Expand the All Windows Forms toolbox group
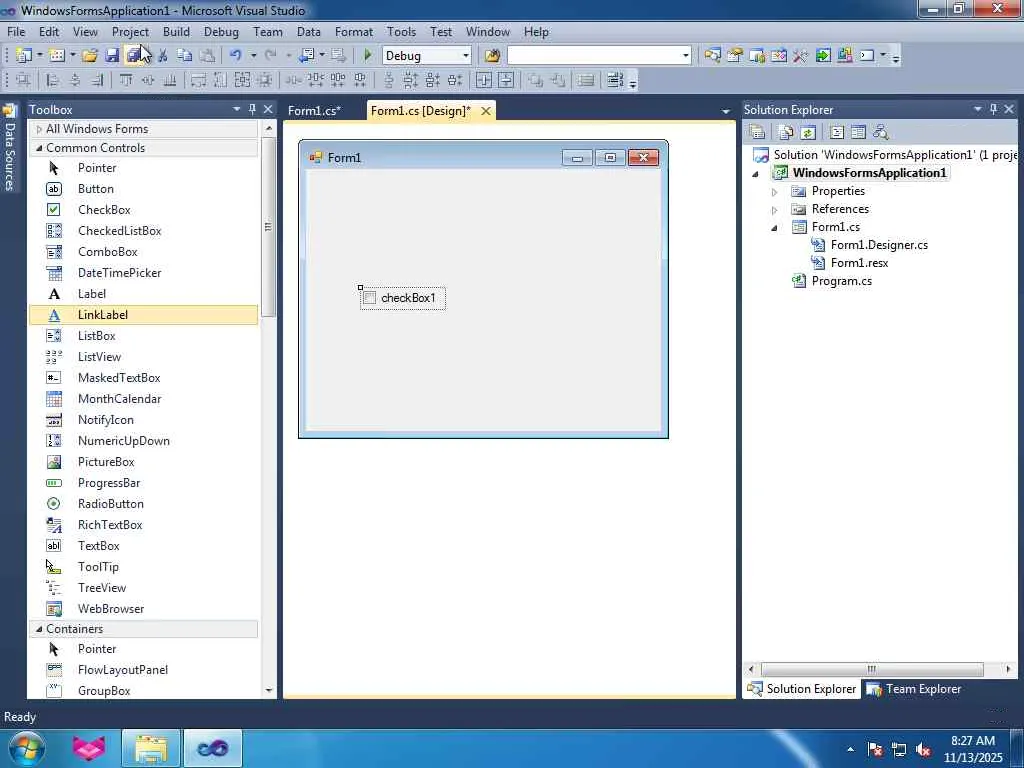 pyautogui.click(x=39, y=129)
